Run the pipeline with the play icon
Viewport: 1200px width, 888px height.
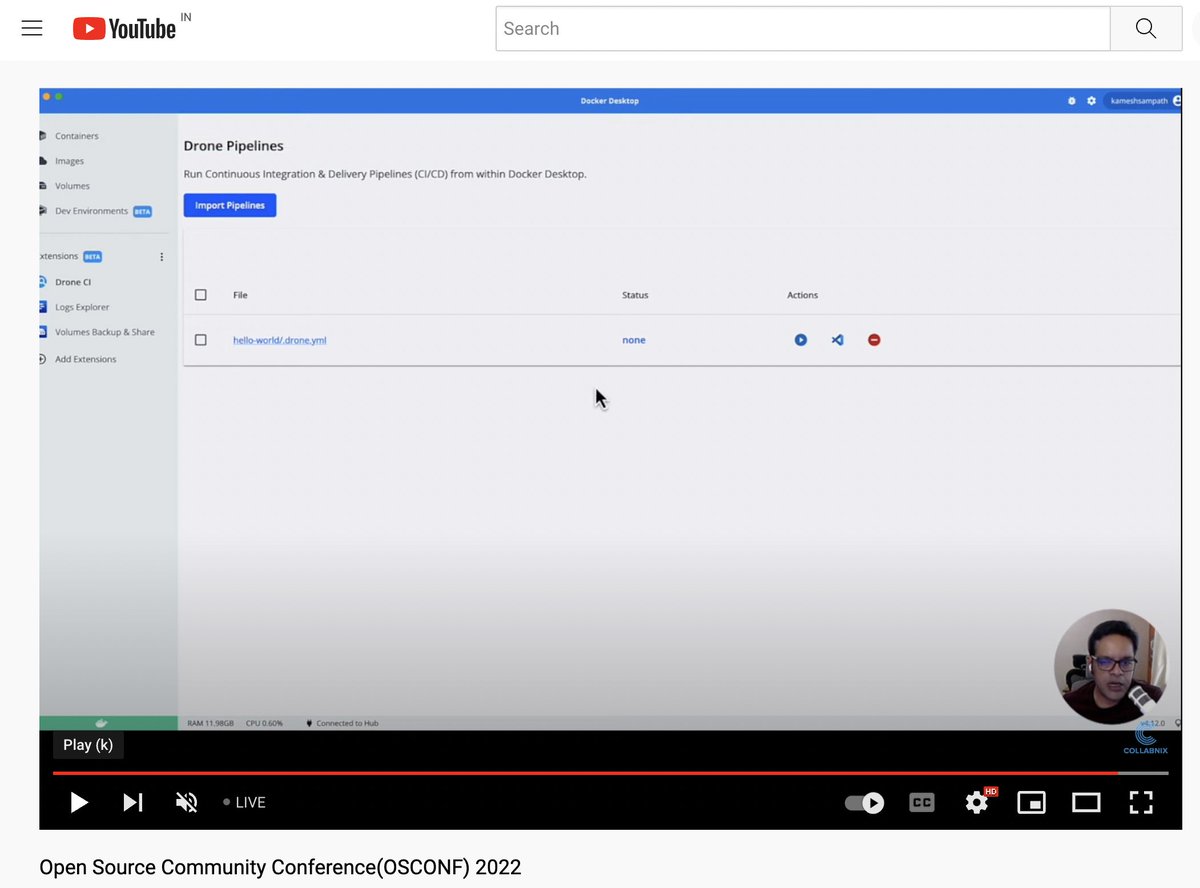(801, 340)
